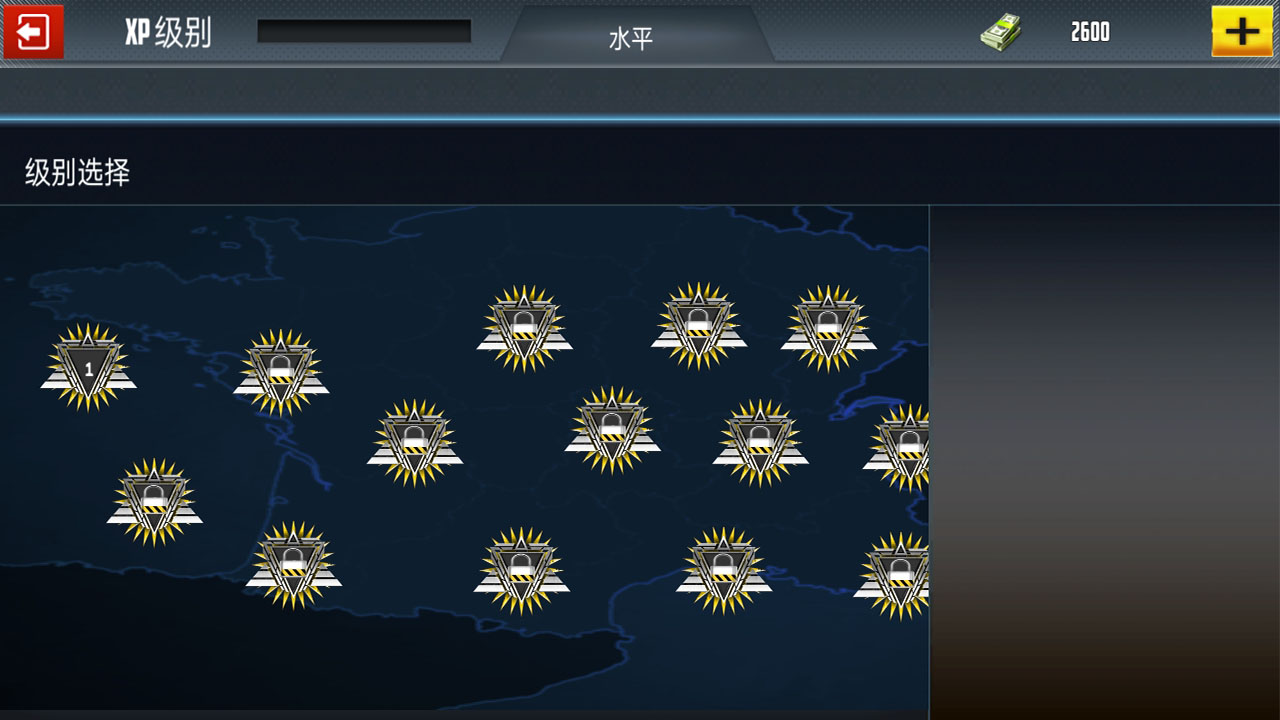This screenshot has height=720, width=1280.
Task: Tap the locked badge just below level 1
Action: click(154, 502)
